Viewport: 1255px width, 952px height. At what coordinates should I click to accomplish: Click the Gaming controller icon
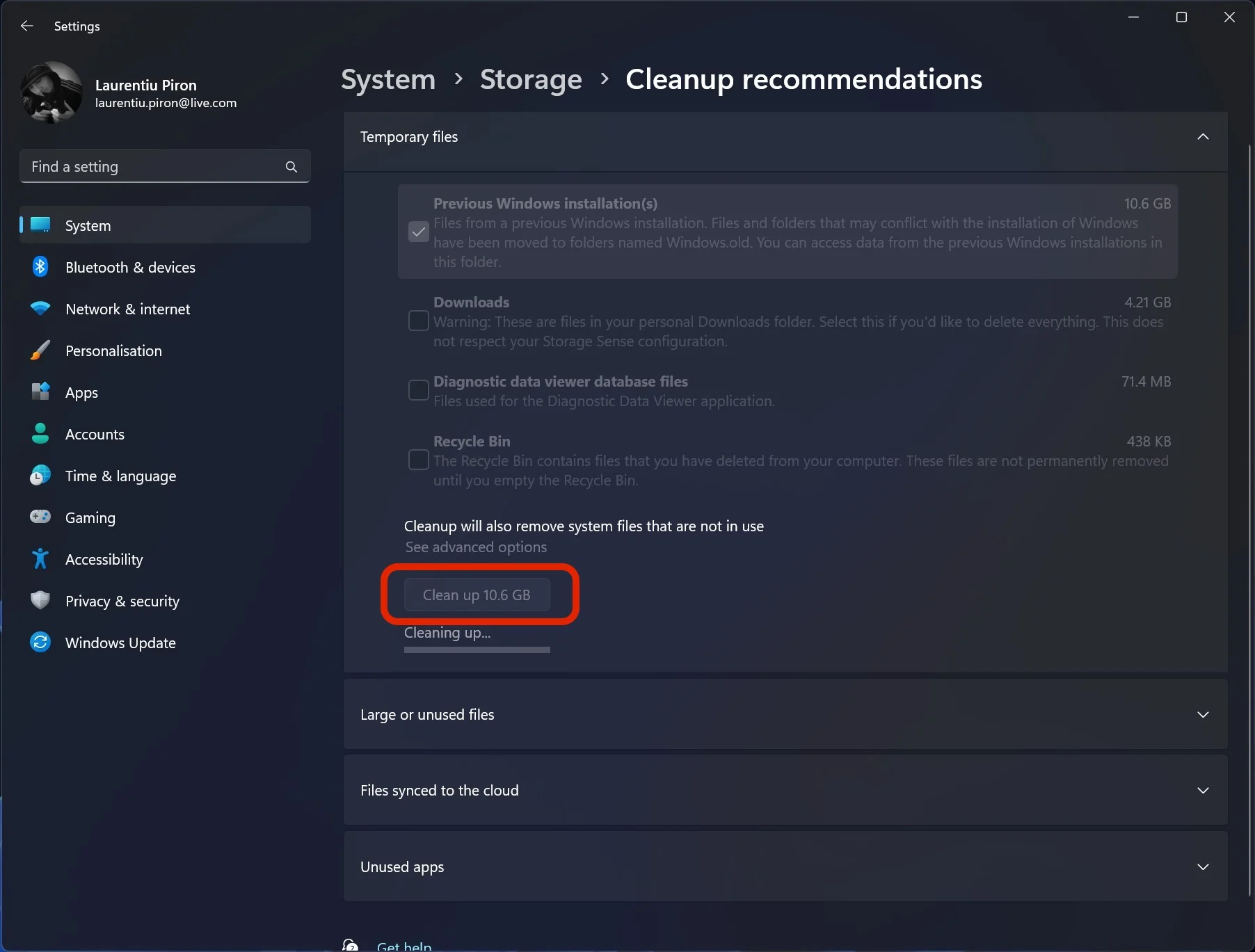coord(40,517)
